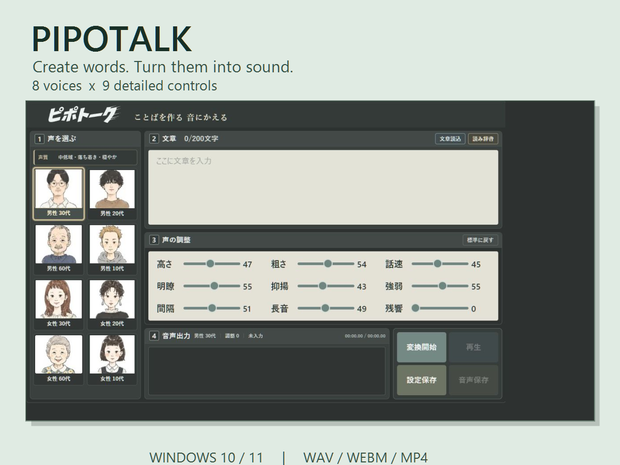Click the 音声出力 waveform display area
The image size is (620, 465).
click(x=267, y=371)
